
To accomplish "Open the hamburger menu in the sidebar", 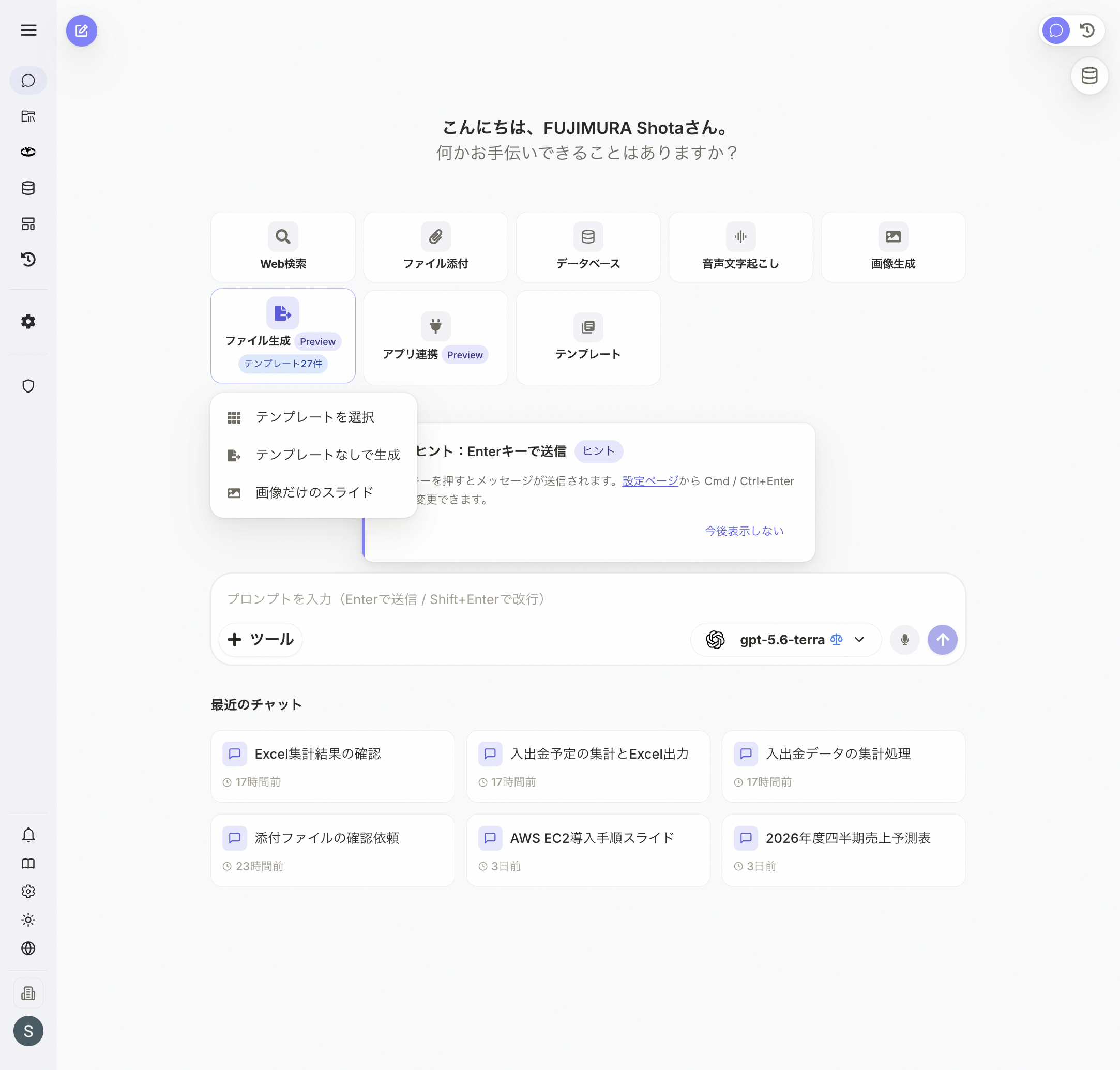I will 28,30.
